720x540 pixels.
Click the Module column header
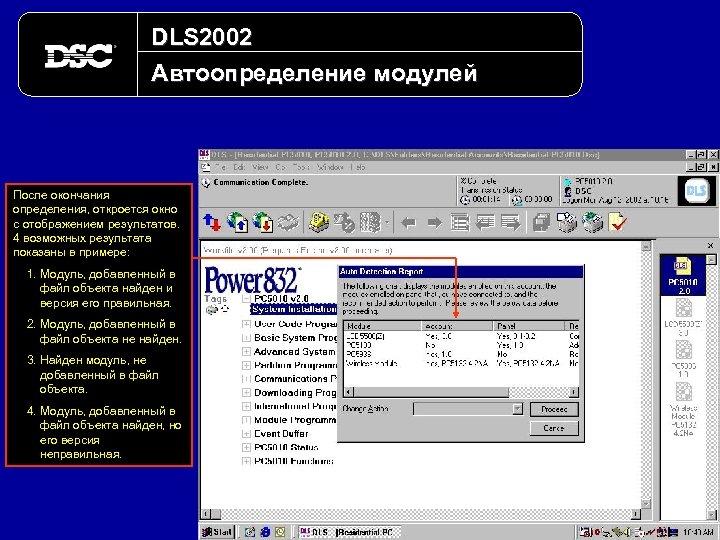pos(382,326)
